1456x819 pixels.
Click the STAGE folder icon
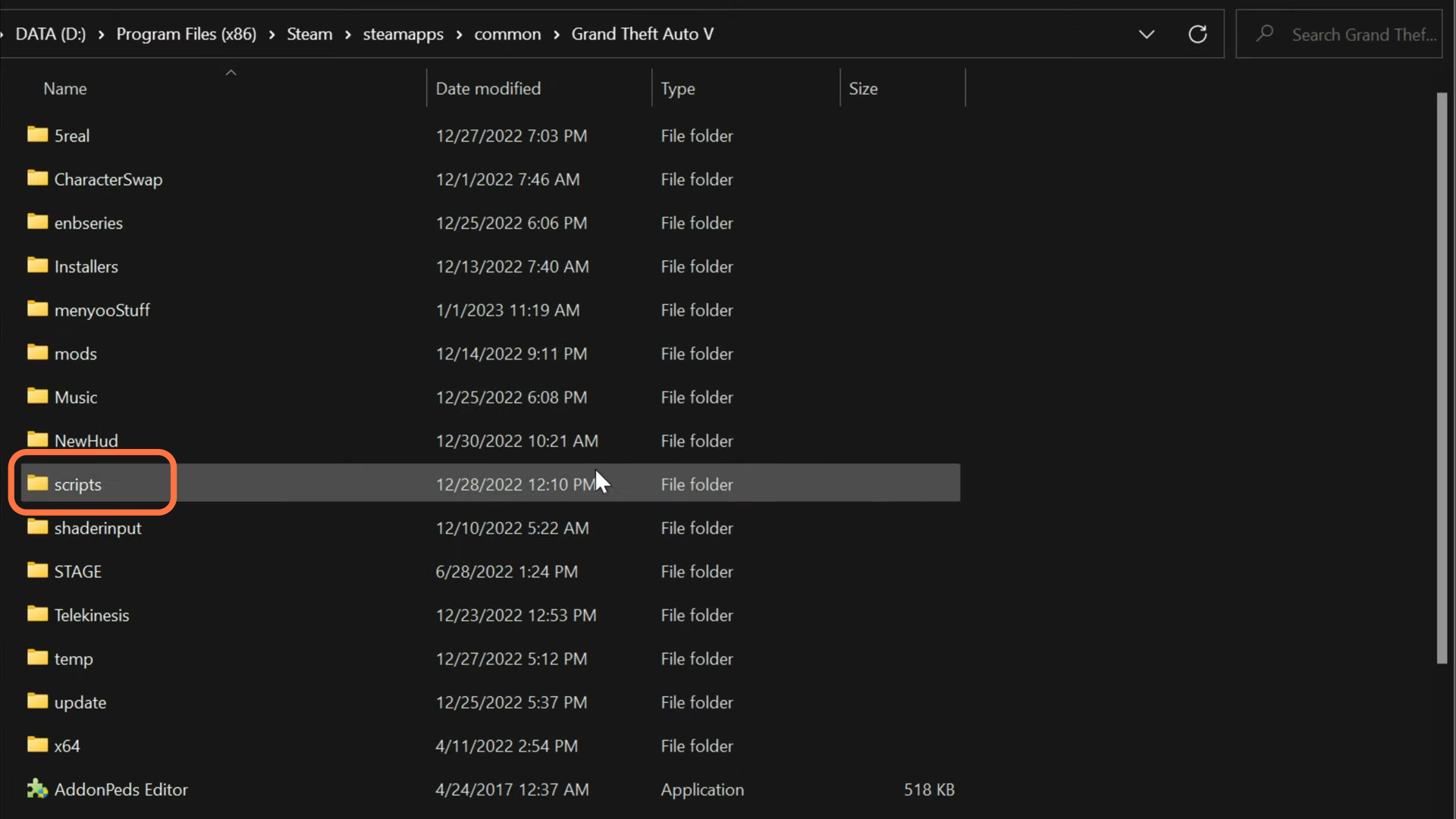pos(37,571)
